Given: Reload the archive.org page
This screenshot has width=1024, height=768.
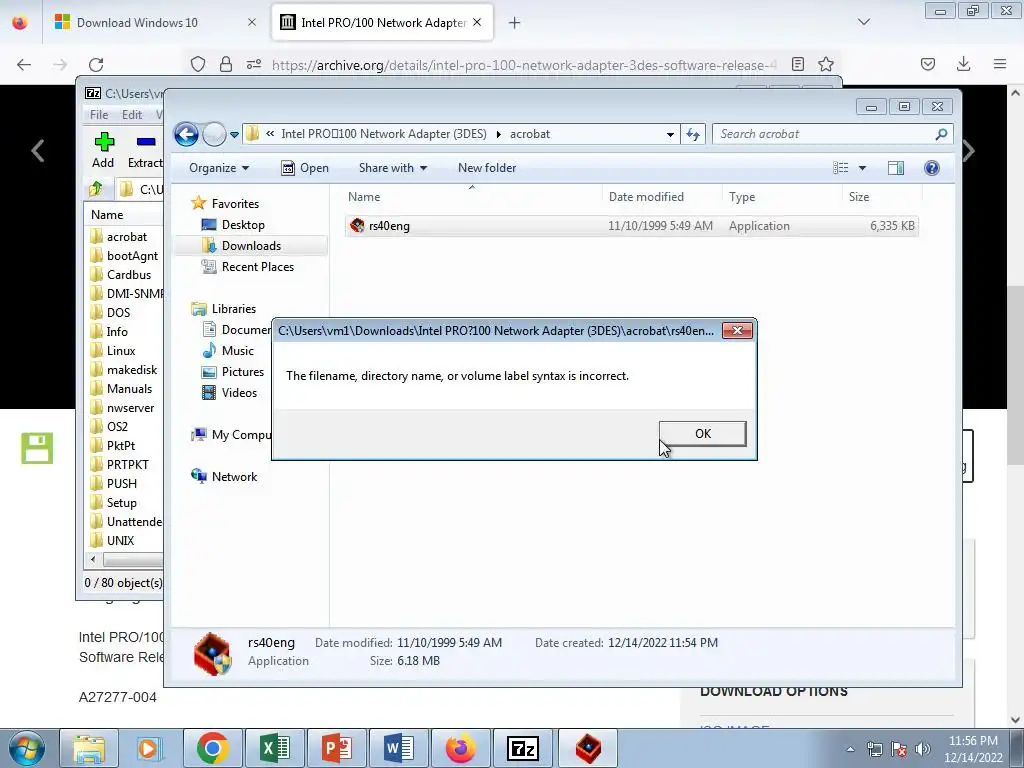Looking at the screenshot, I should [x=96, y=64].
